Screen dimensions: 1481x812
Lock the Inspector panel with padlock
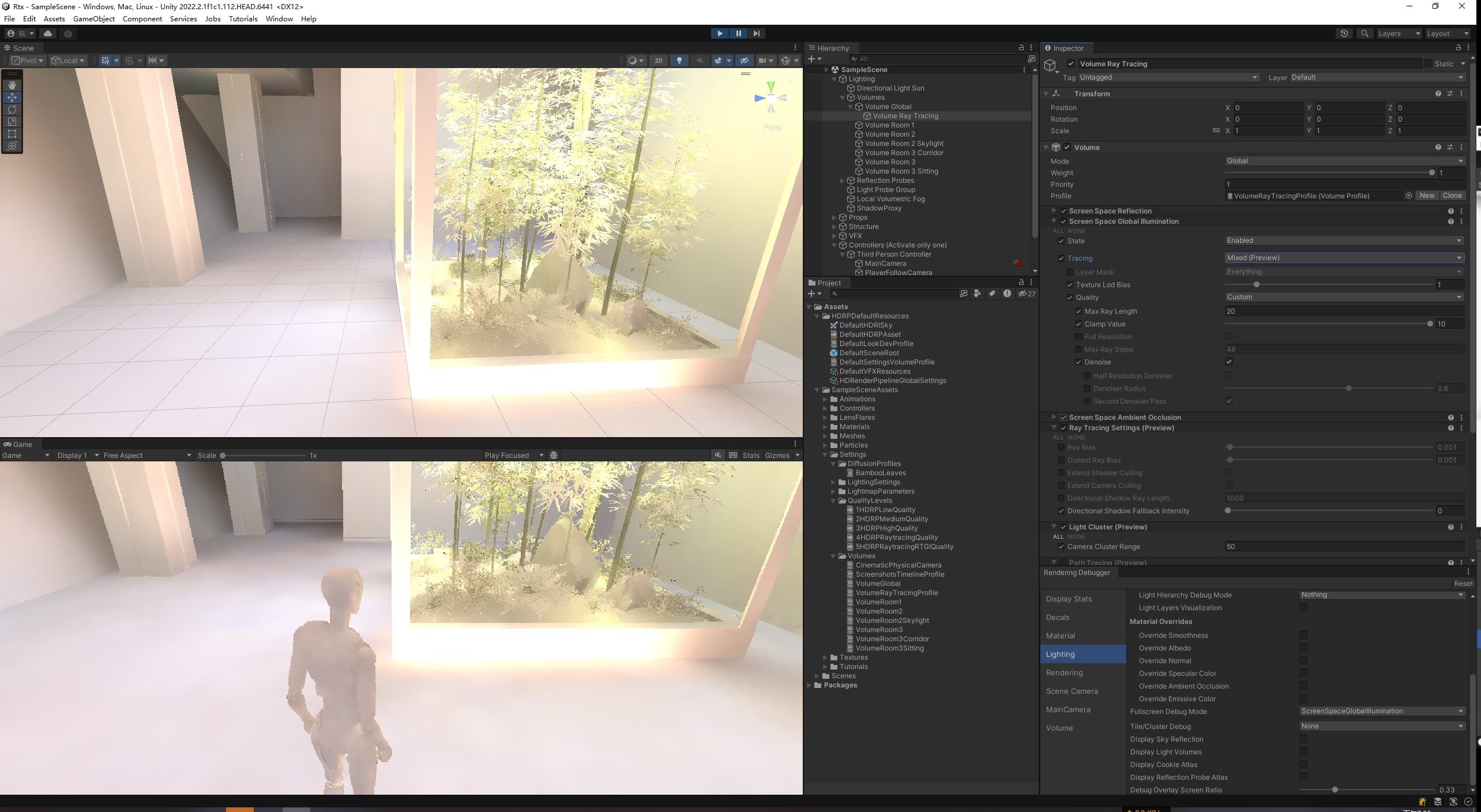click(x=1459, y=48)
